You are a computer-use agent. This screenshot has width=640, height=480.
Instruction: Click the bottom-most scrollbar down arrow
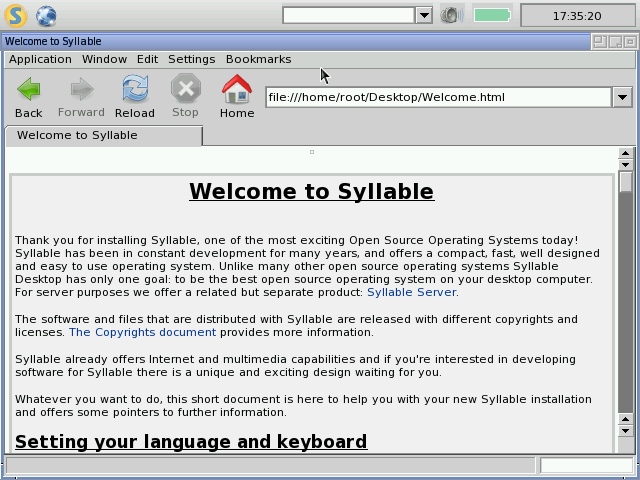625,430
